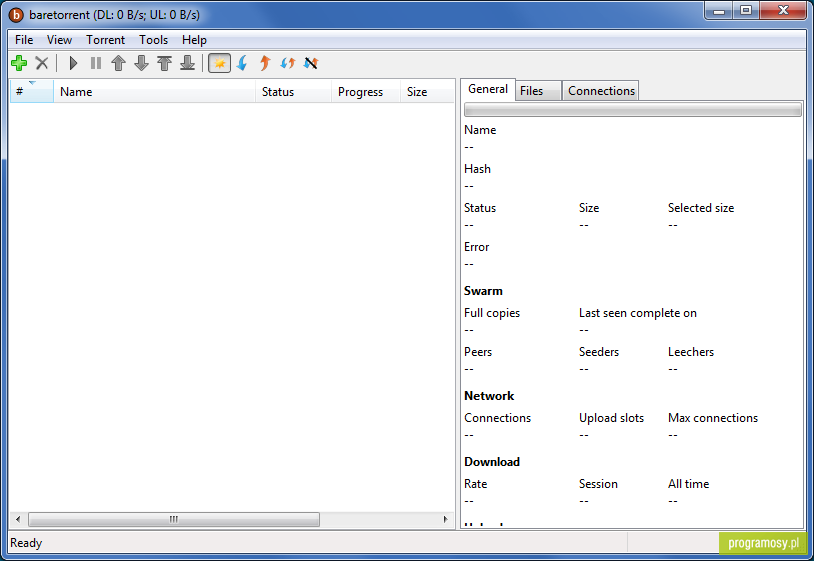Click the Download section heading
Viewport: 814px width, 561px height.
(x=492, y=462)
